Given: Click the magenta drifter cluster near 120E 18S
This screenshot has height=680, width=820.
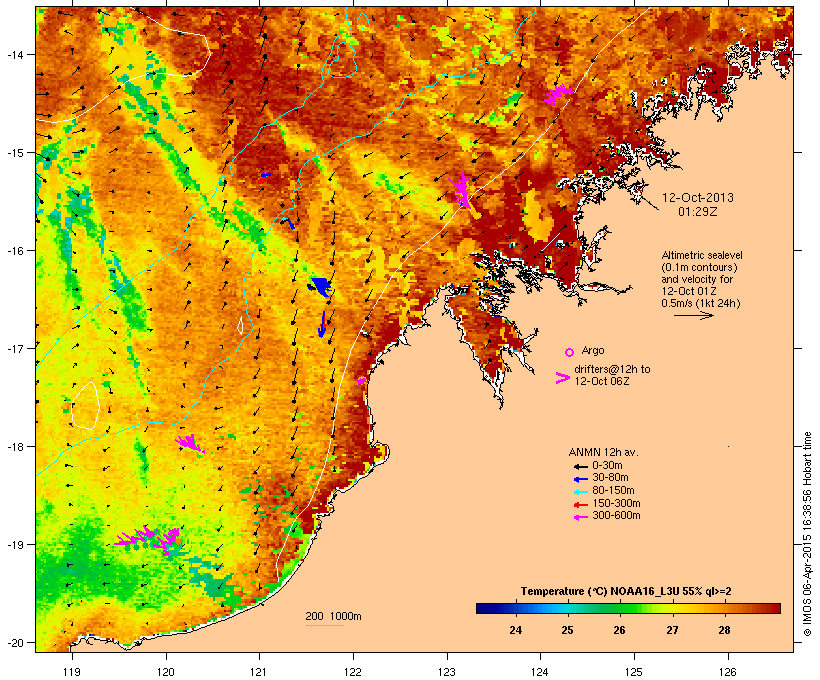Looking at the screenshot, I should coord(189,443).
